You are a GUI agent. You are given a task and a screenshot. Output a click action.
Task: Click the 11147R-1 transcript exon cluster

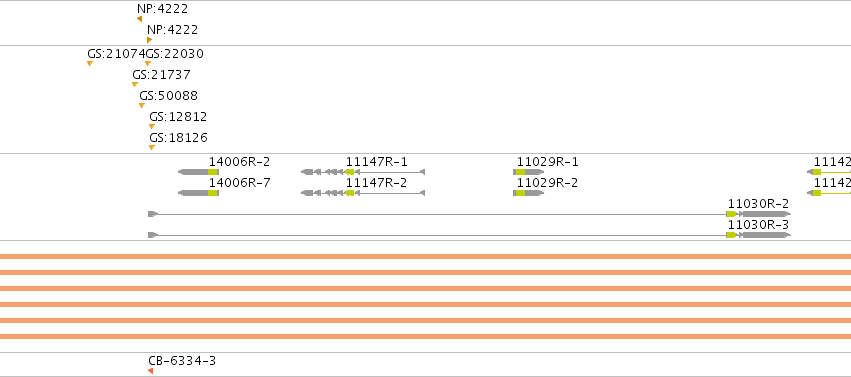363,172
